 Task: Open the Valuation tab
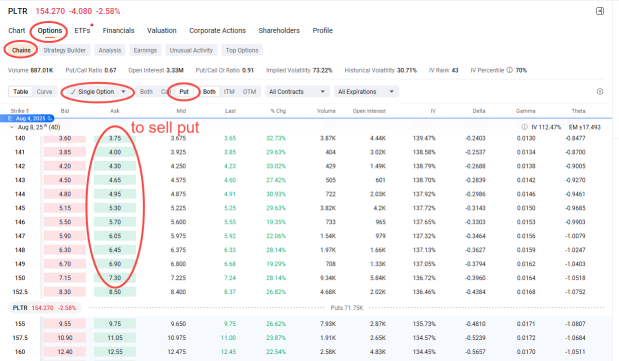[x=162, y=30]
